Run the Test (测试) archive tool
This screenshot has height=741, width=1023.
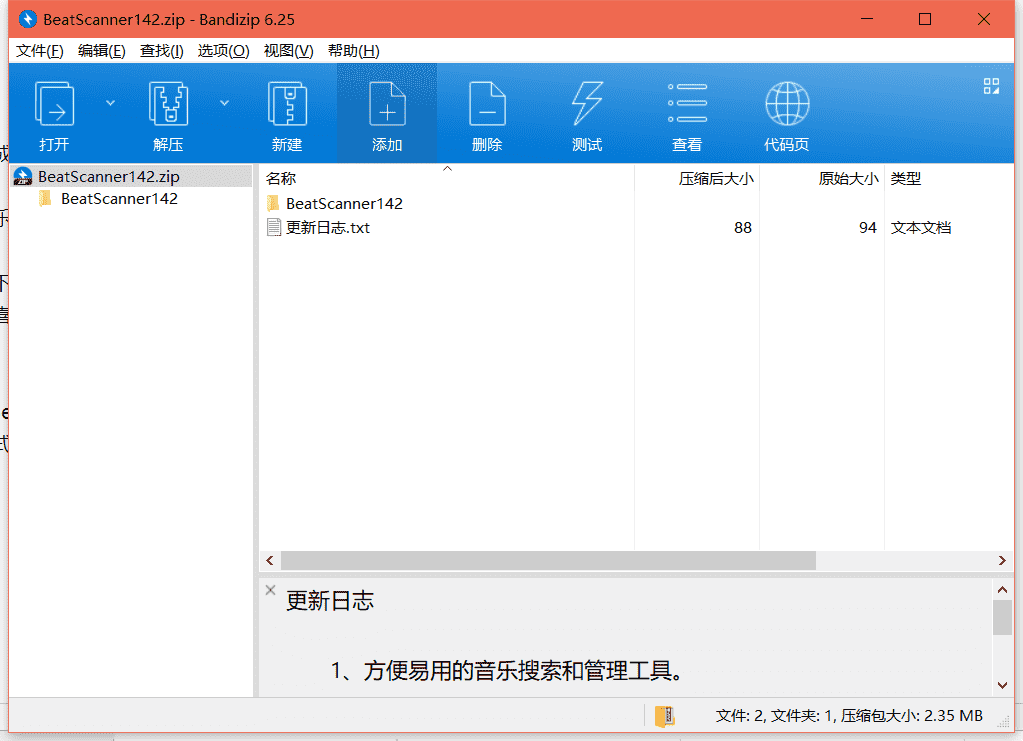(x=587, y=103)
